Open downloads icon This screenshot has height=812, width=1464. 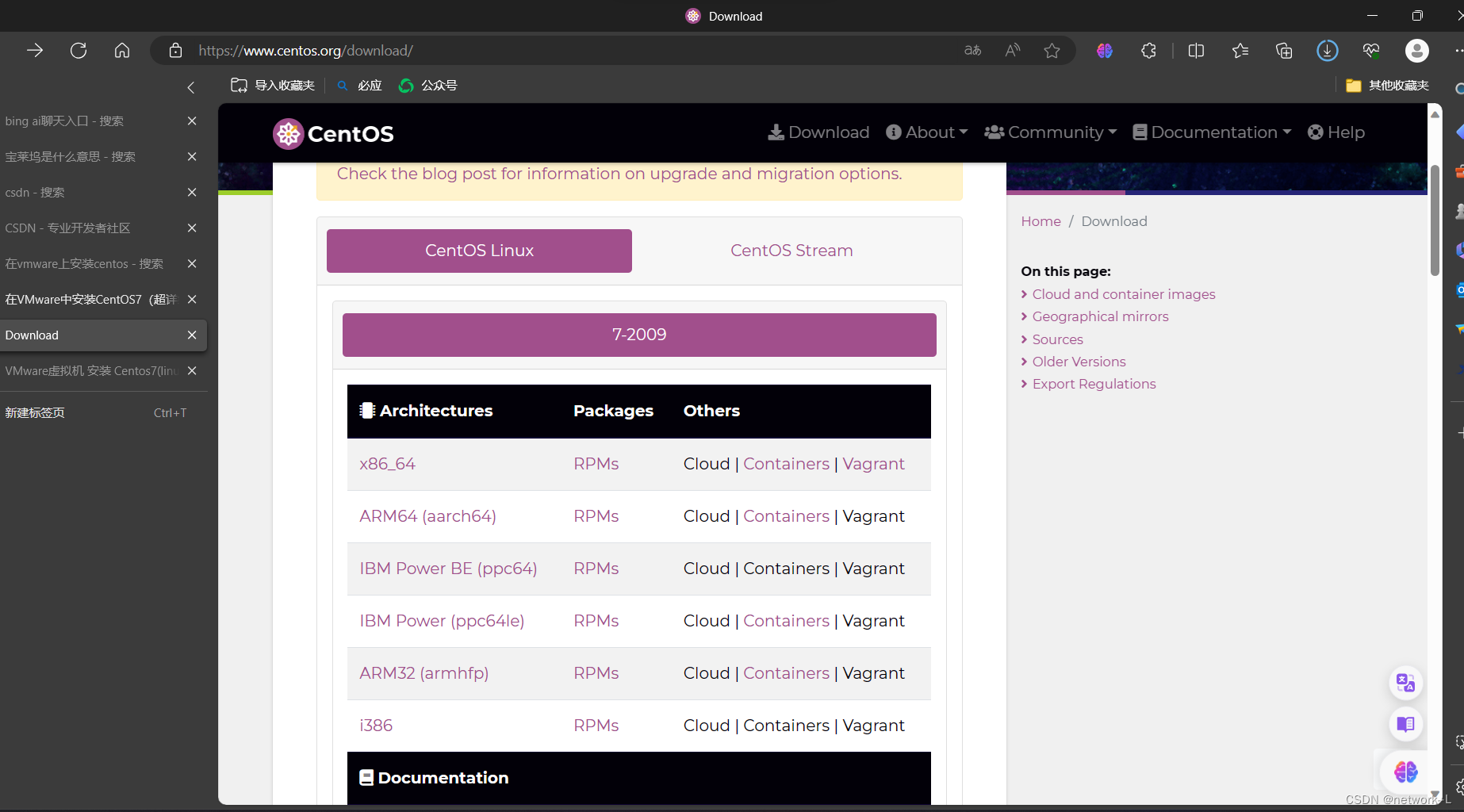point(1328,51)
